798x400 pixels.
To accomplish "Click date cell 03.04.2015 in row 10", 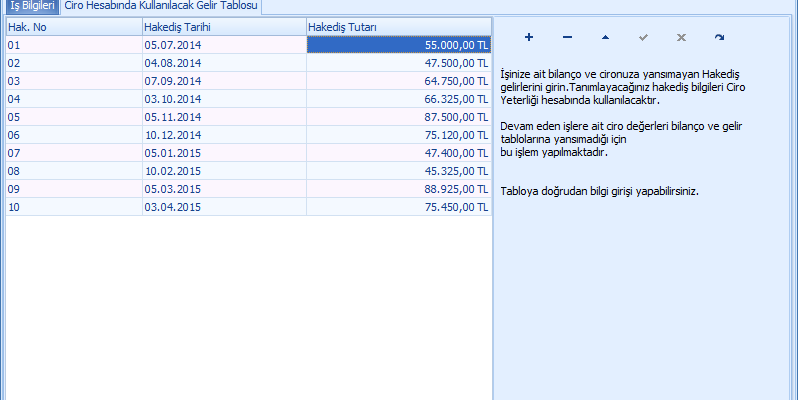I will pos(223,207).
